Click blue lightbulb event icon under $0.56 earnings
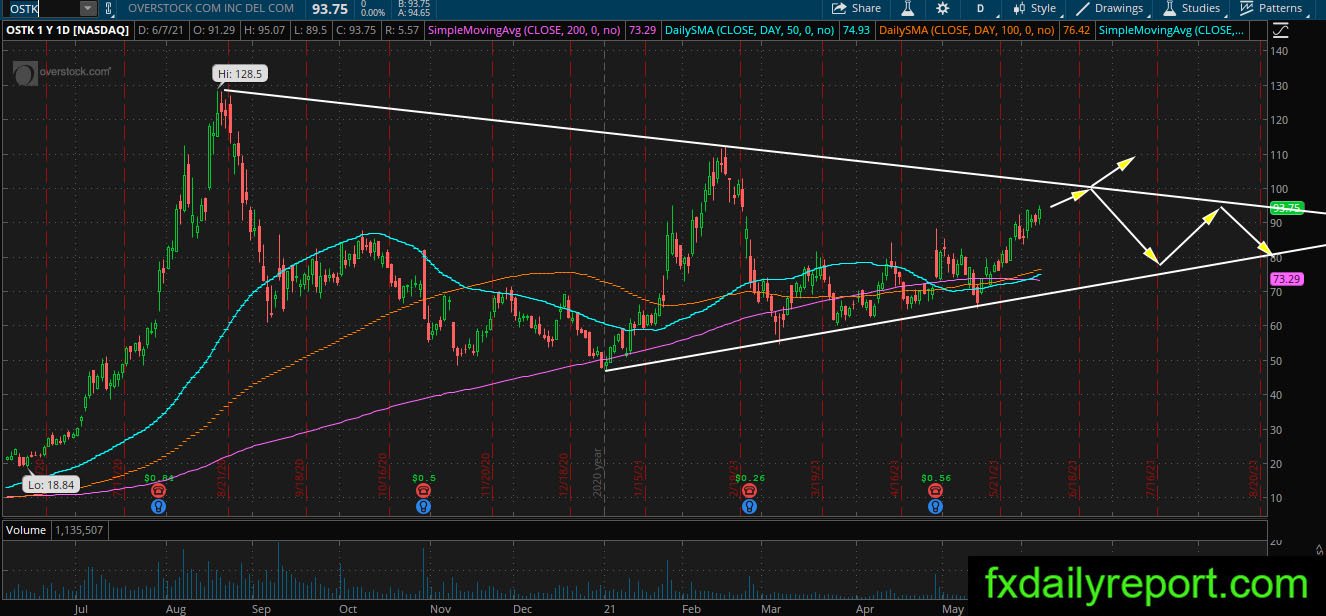The image size is (1326, 616). (935, 507)
